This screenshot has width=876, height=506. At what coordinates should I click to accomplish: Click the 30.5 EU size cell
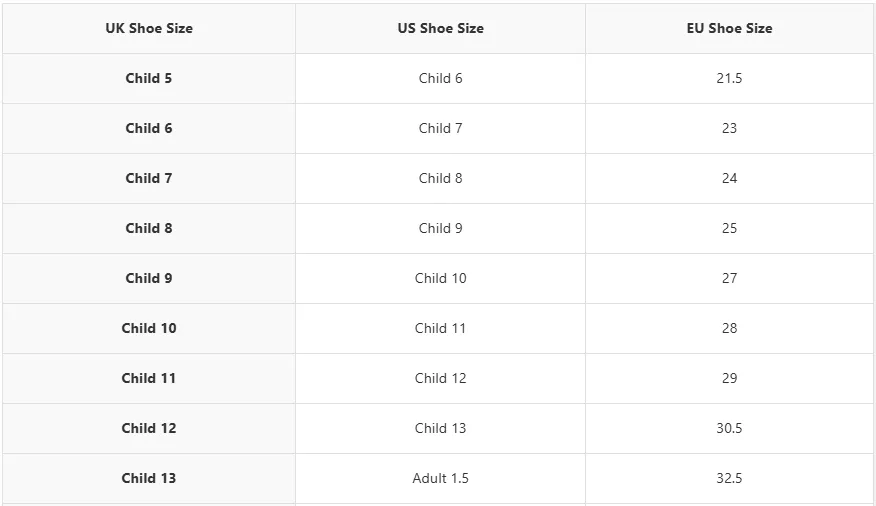[729, 428]
